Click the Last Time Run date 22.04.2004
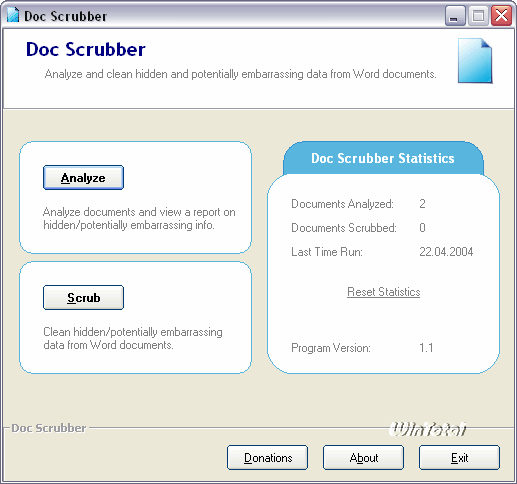Screen dimensions: 517x484 click(x=446, y=252)
